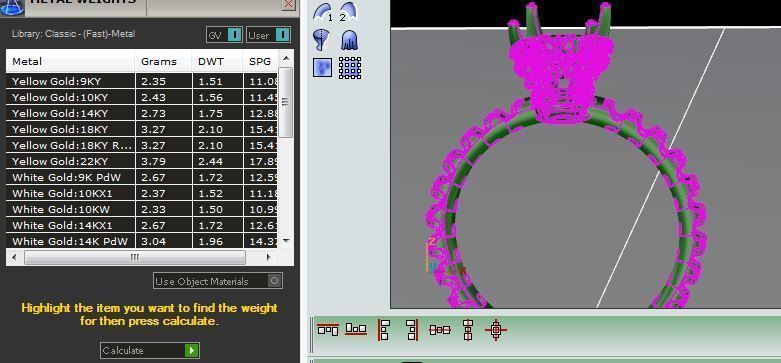Click the horizontal scrollbar thumb
The width and height of the screenshot is (781, 363).
(135, 257)
